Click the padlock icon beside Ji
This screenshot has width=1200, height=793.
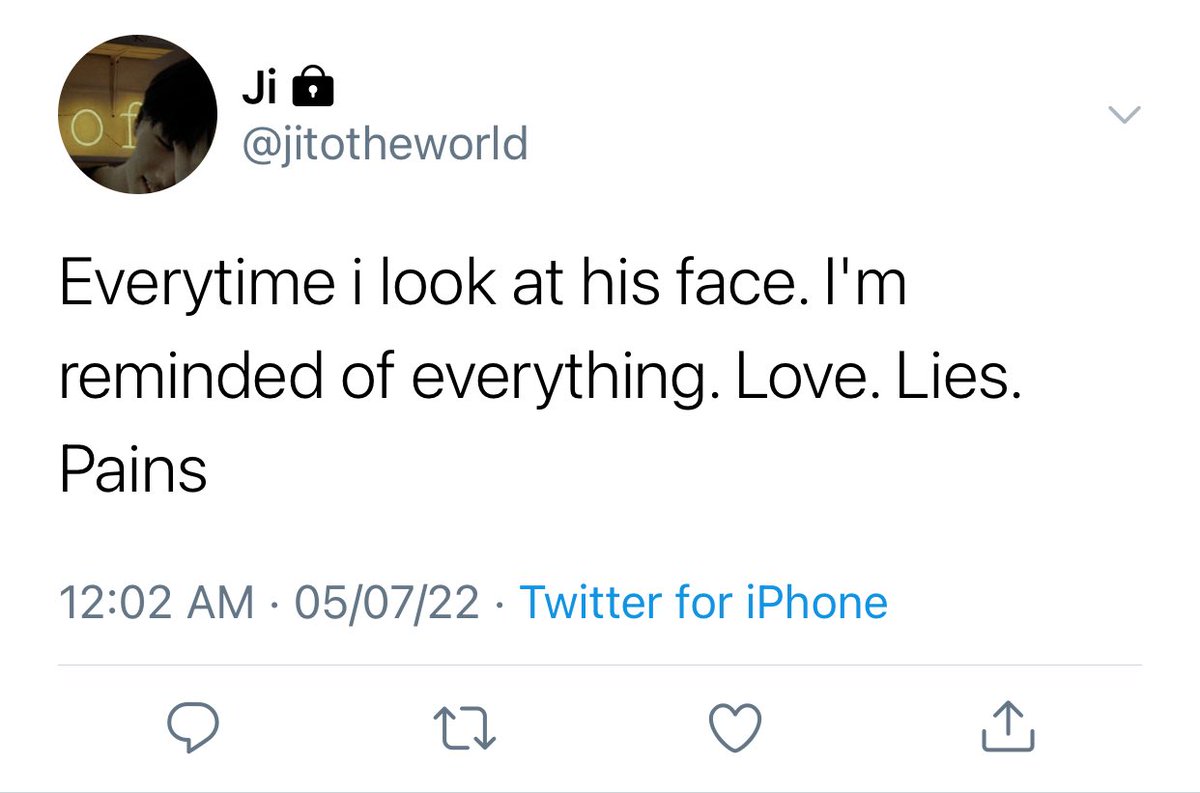(310, 92)
